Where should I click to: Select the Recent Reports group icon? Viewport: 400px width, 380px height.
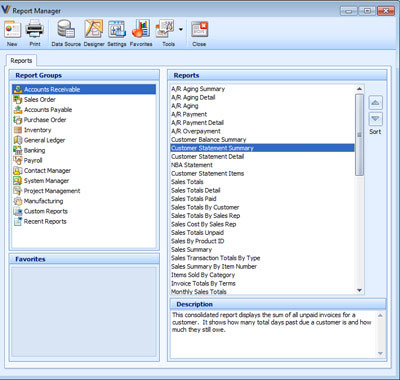pos(18,221)
